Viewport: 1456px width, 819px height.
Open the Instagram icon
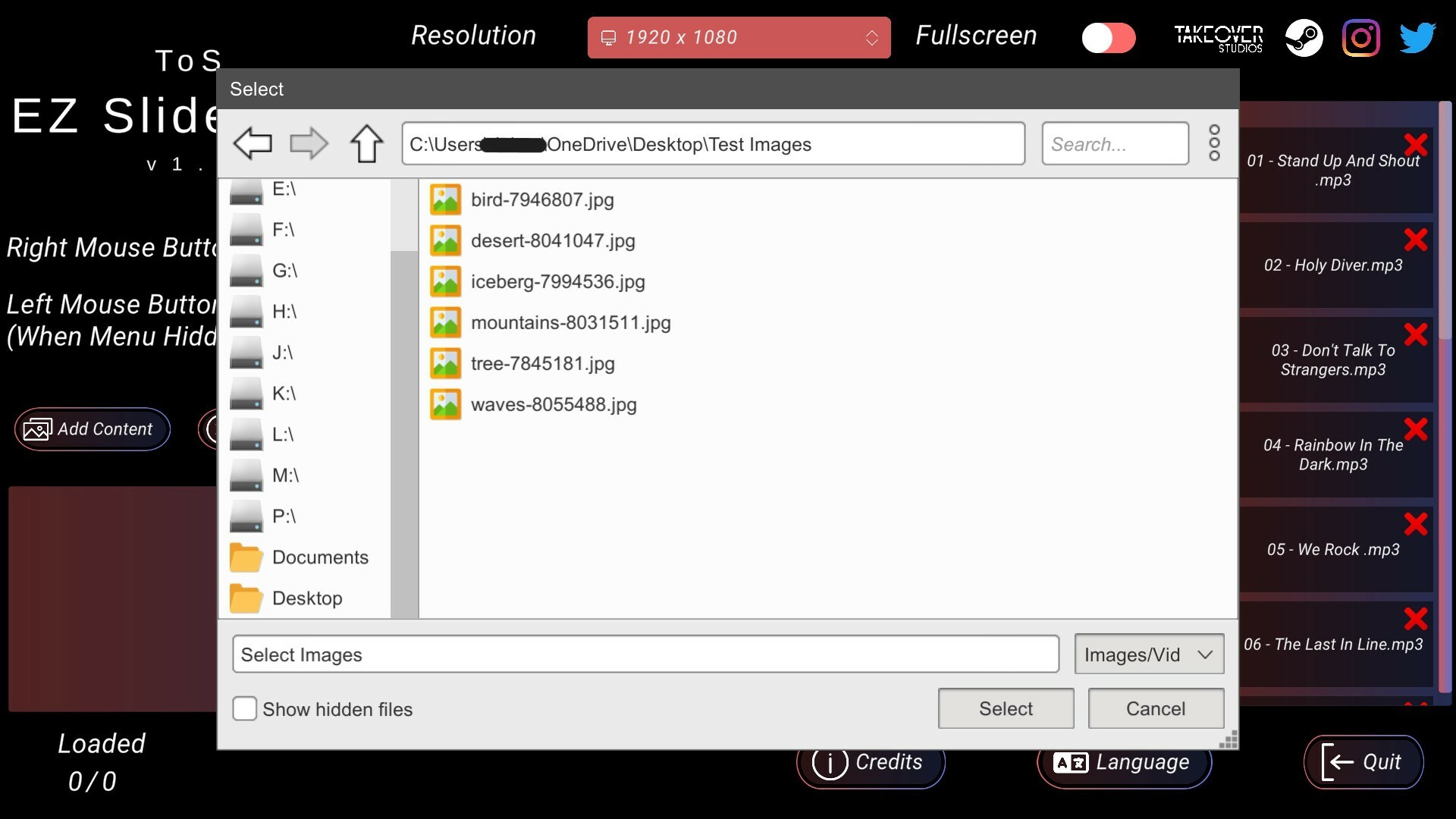1361,37
